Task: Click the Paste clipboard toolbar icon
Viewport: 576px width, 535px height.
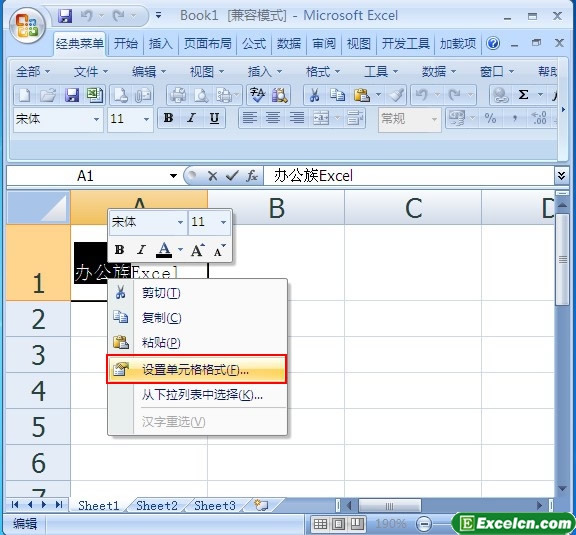Action: tap(362, 96)
